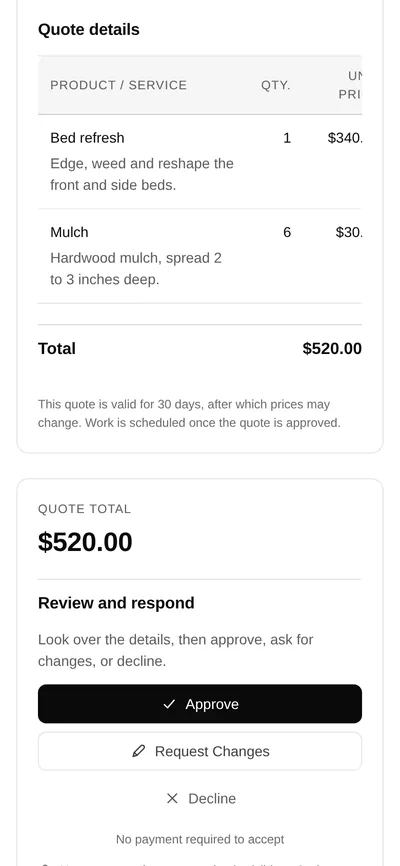Click the QTY. column header

pyautogui.click(x=276, y=86)
